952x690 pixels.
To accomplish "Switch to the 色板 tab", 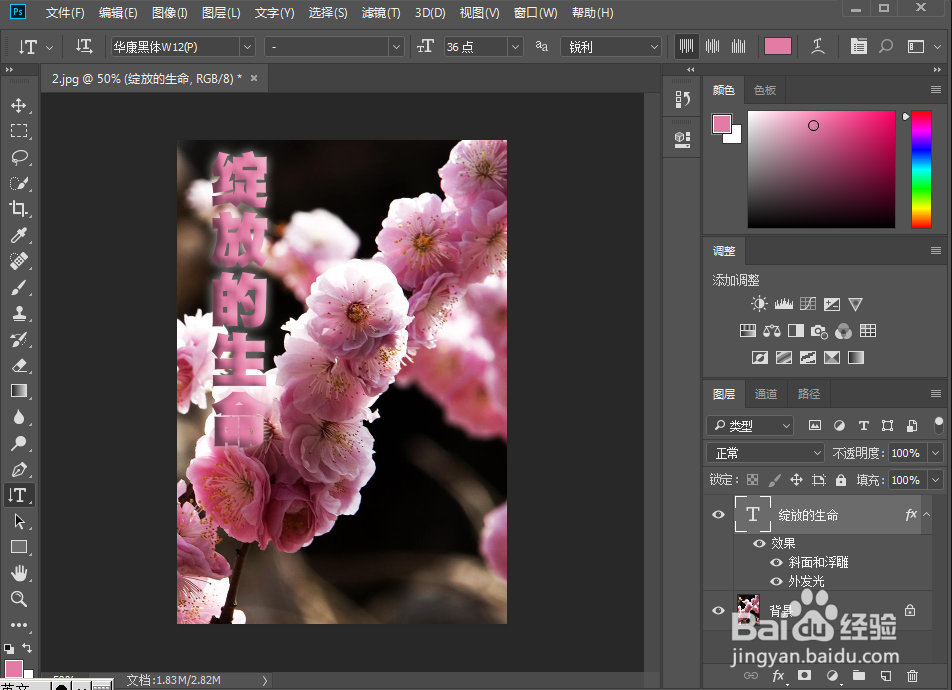I will click(764, 90).
